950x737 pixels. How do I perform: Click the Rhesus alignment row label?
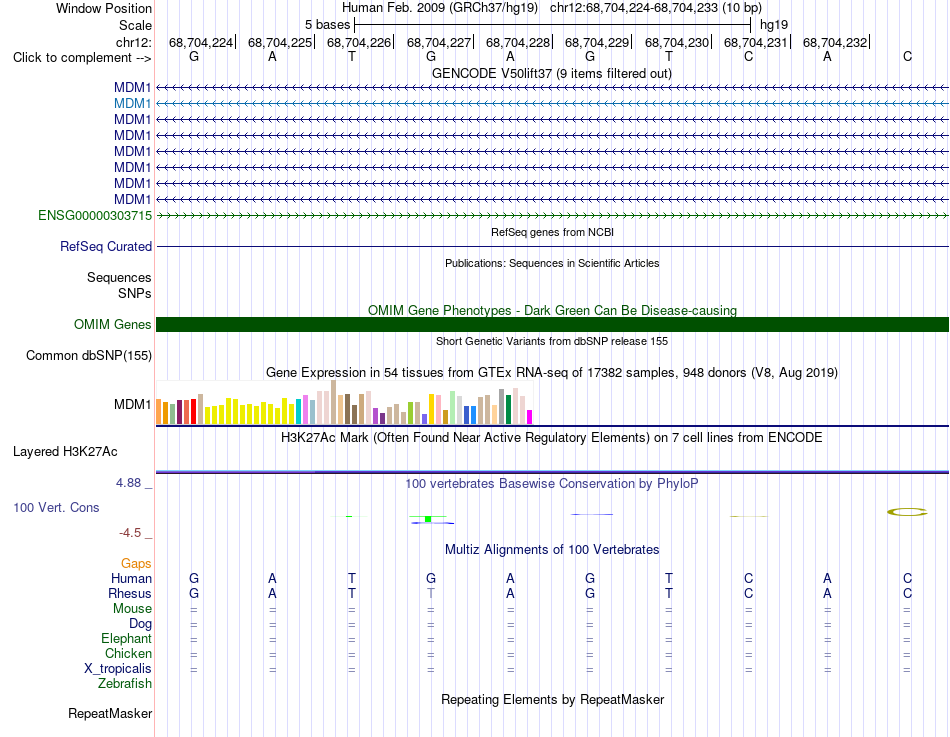(130, 594)
